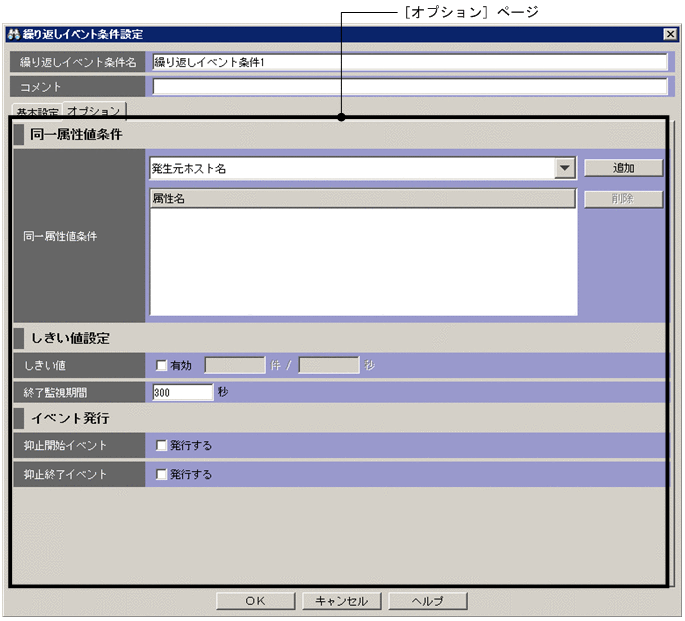Enable the しきい値 有効 checkbox
Viewport: 685px width, 621px height.
[x=161, y=365]
